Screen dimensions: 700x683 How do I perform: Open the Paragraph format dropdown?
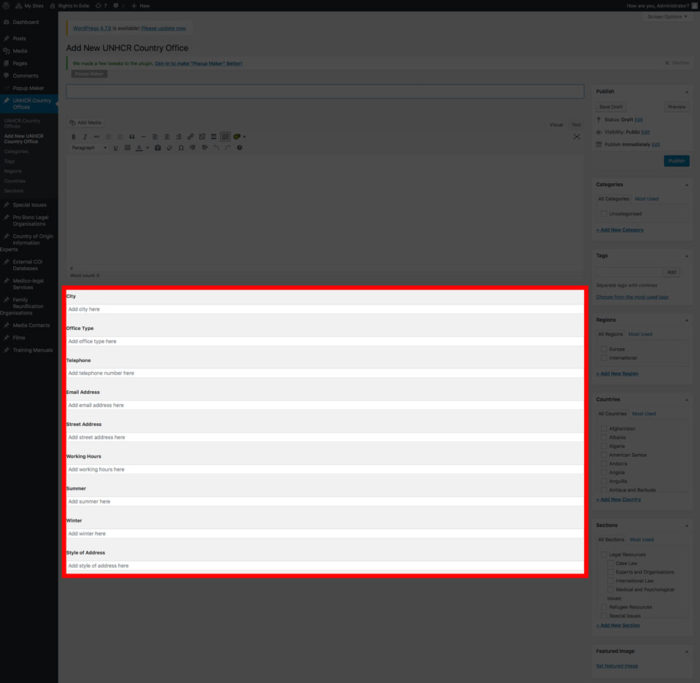pyautogui.click(x=89, y=148)
